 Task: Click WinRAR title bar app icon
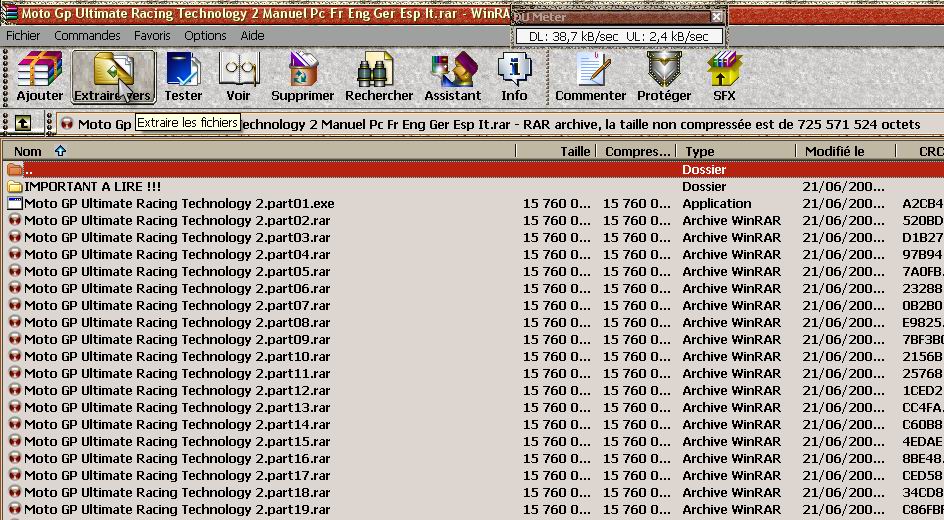point(10,13)
